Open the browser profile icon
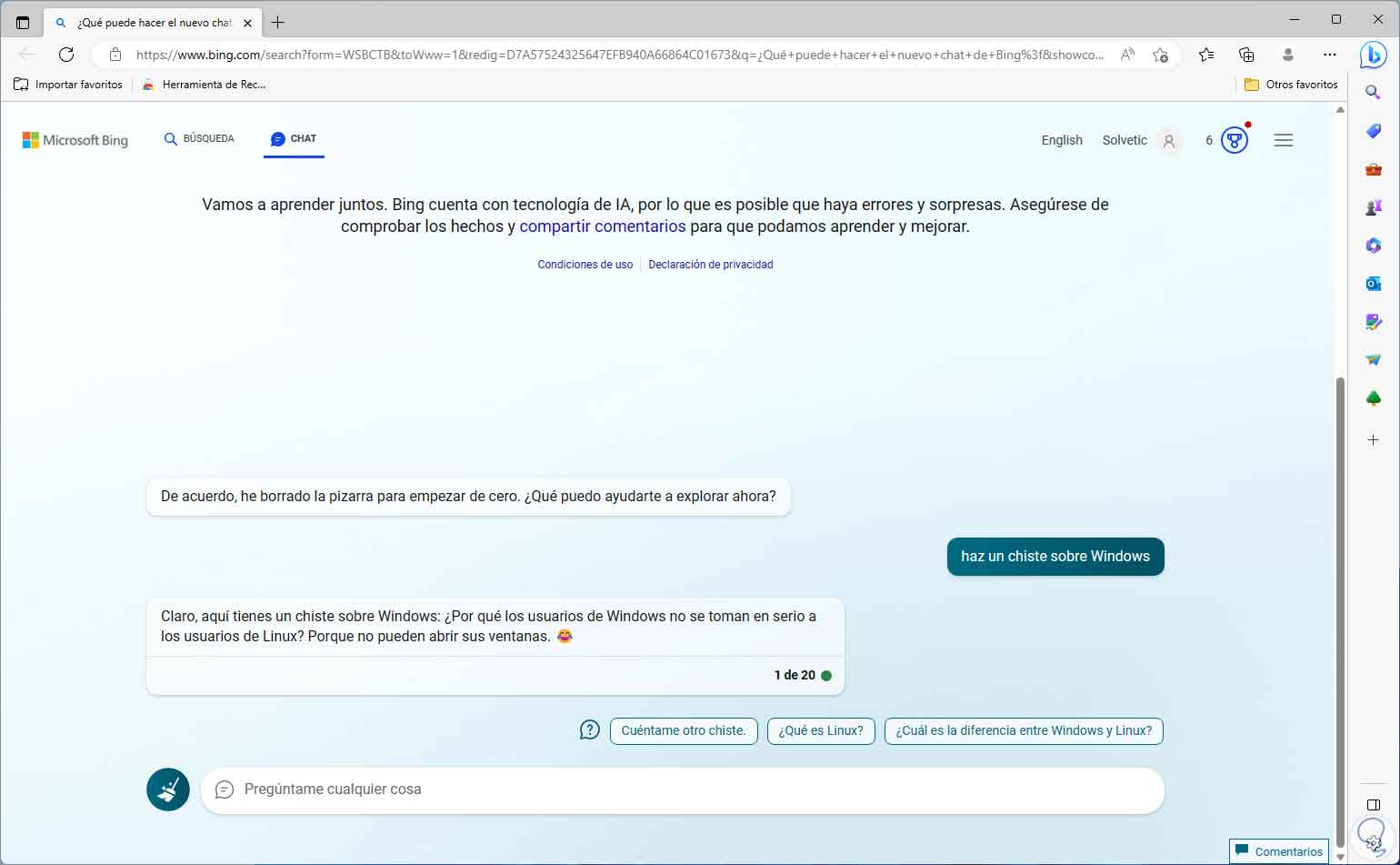1400x865 pixels. (x=1288, y=55)
